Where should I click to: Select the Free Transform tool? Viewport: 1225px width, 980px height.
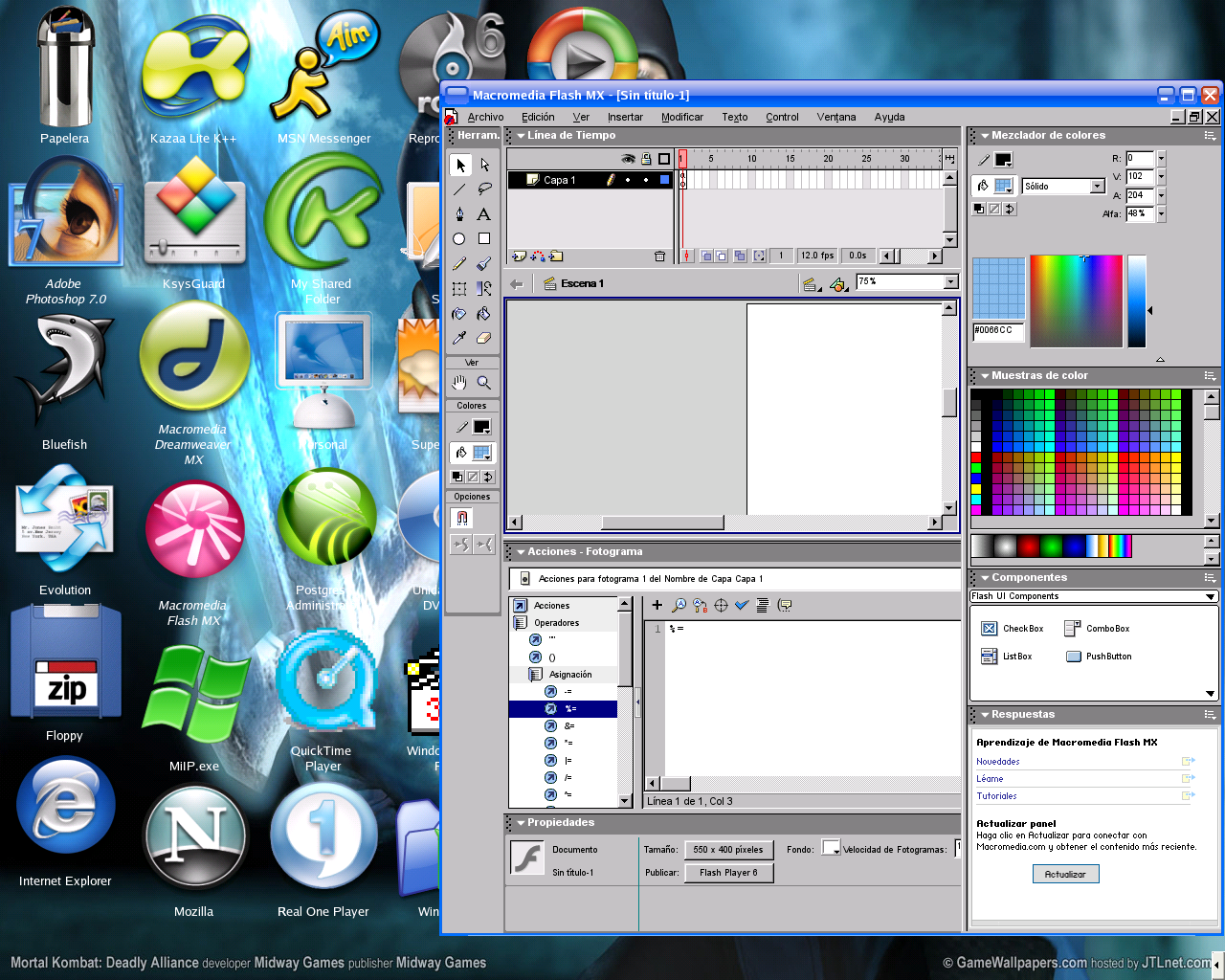tap(460, 288)
